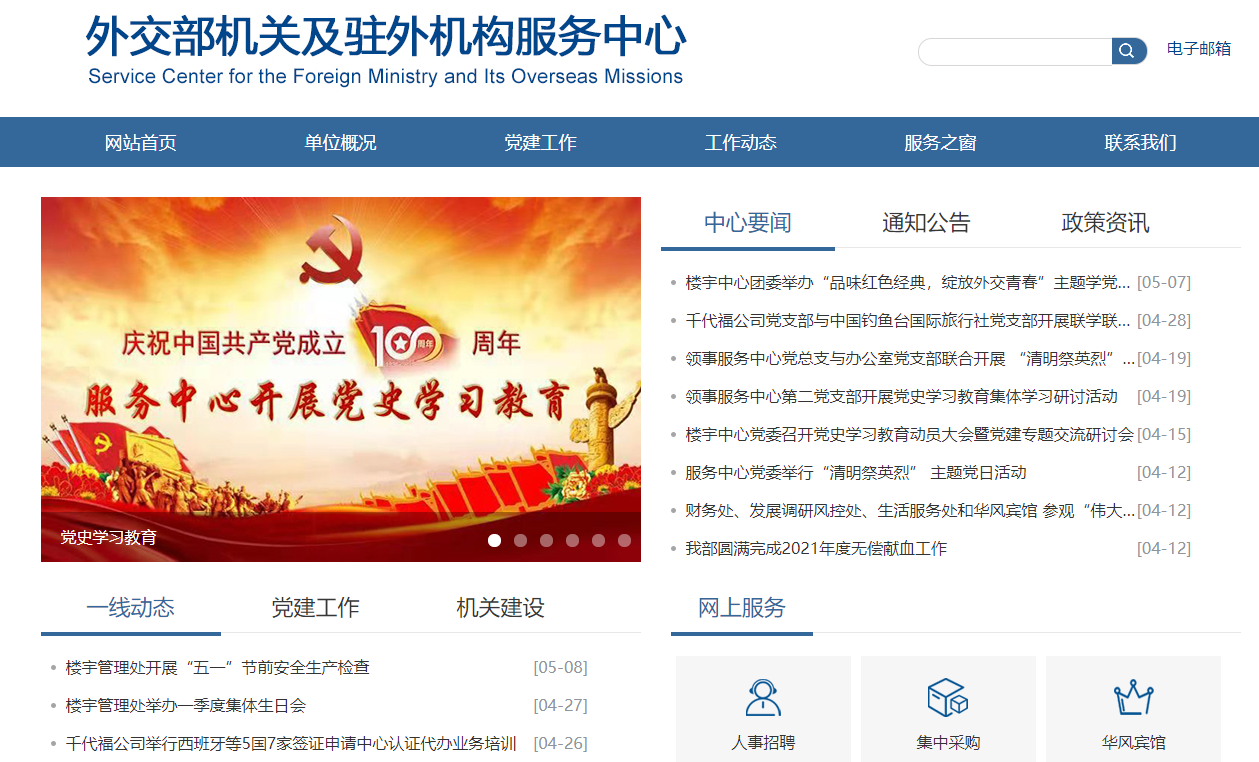
Task: Open the 电子邮箱 link
Action: [1199, 49]
